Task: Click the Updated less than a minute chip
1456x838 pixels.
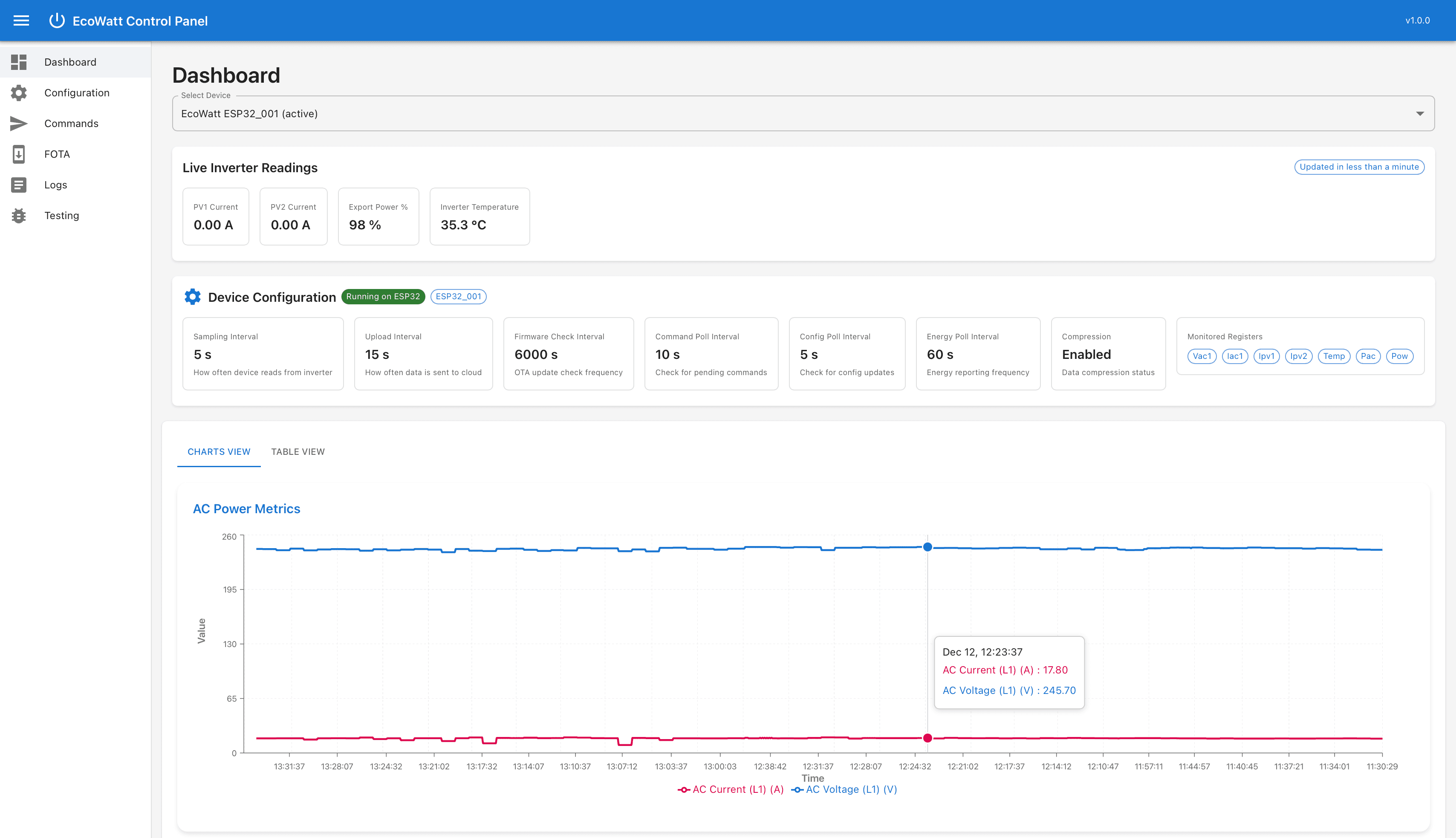Action: click(1359, 166)
